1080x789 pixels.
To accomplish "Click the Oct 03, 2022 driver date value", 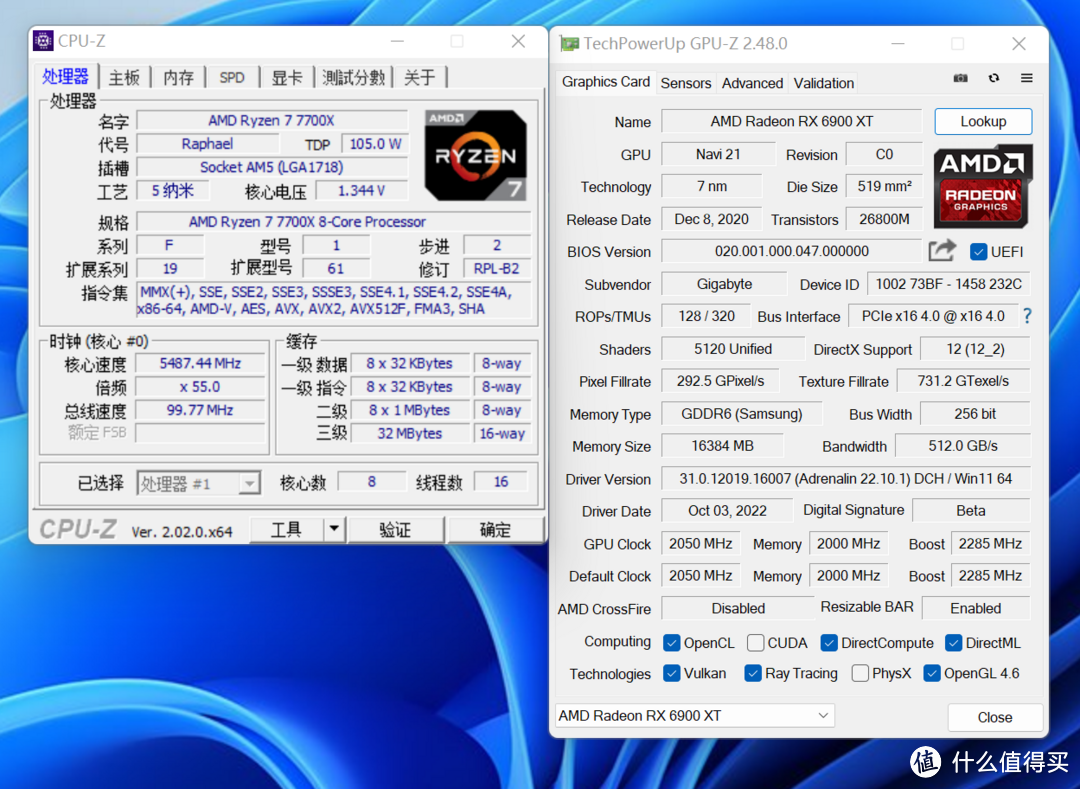I will pyautogui.click(x=727, y=510).
